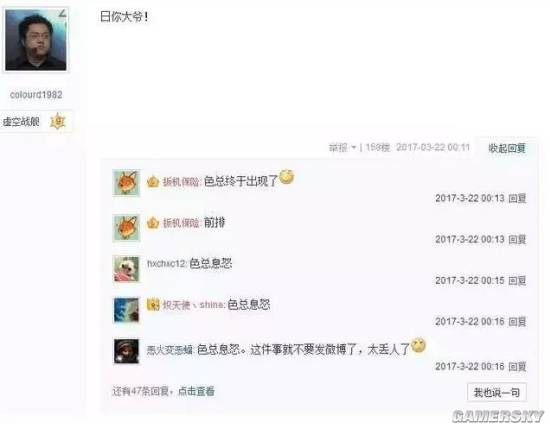Open the 虚空战舰 member title badge

click(x=21, y=122)
